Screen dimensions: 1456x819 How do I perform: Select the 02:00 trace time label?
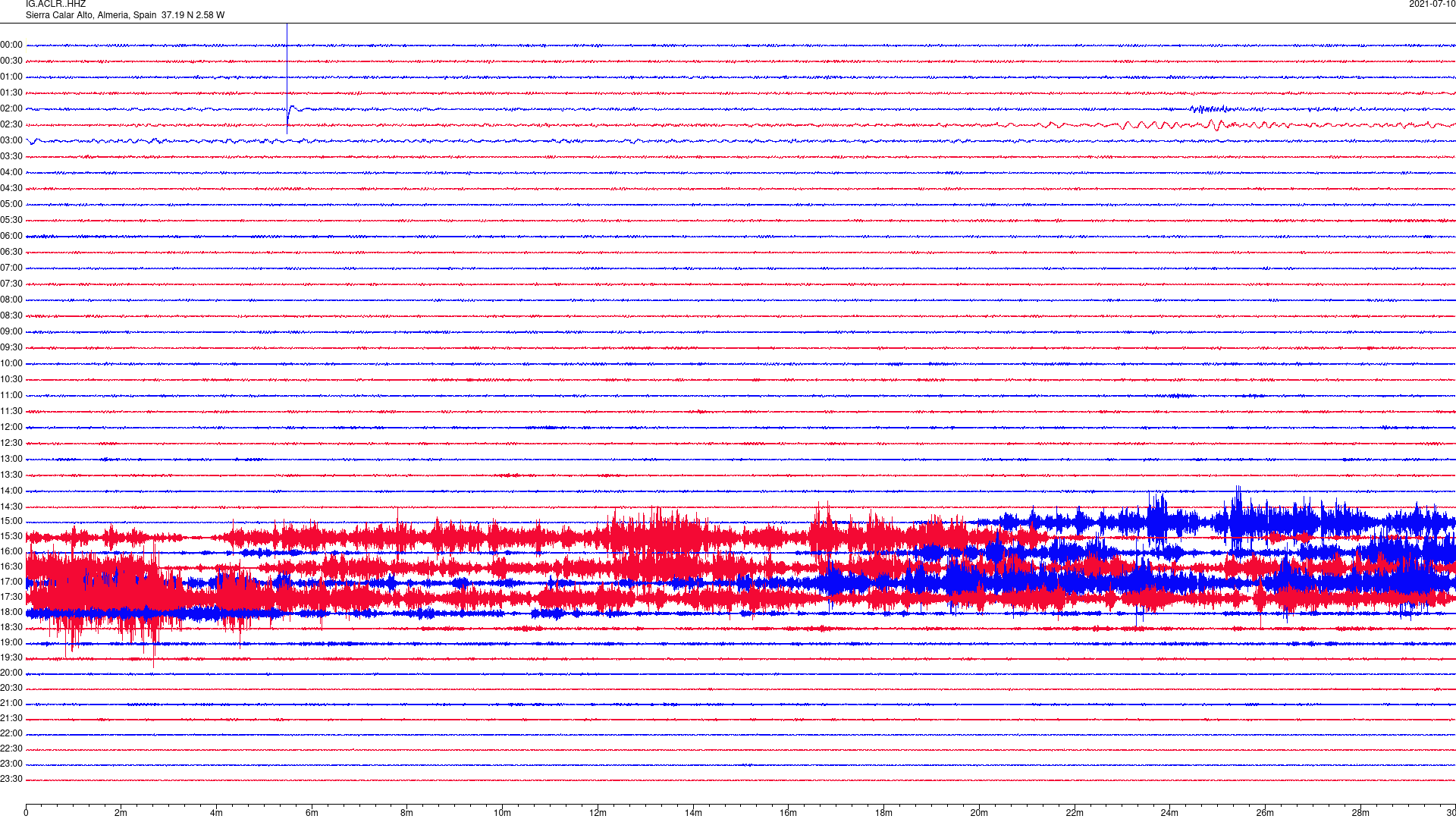(x=11, y=109)
